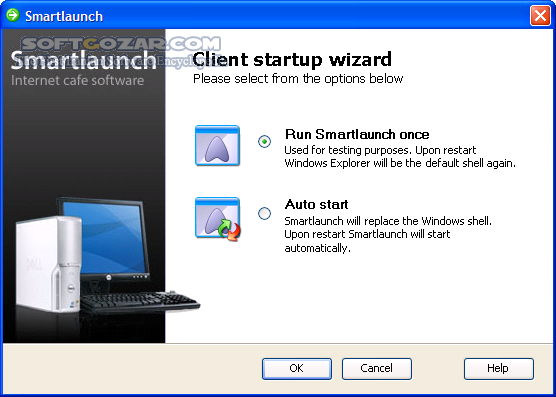Click the Smartlaunch window title text

[64, 16]
